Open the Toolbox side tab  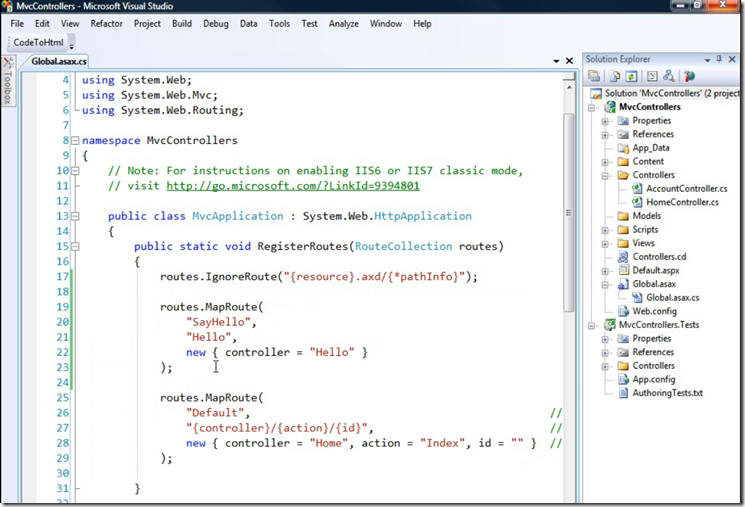click(8, 81)
